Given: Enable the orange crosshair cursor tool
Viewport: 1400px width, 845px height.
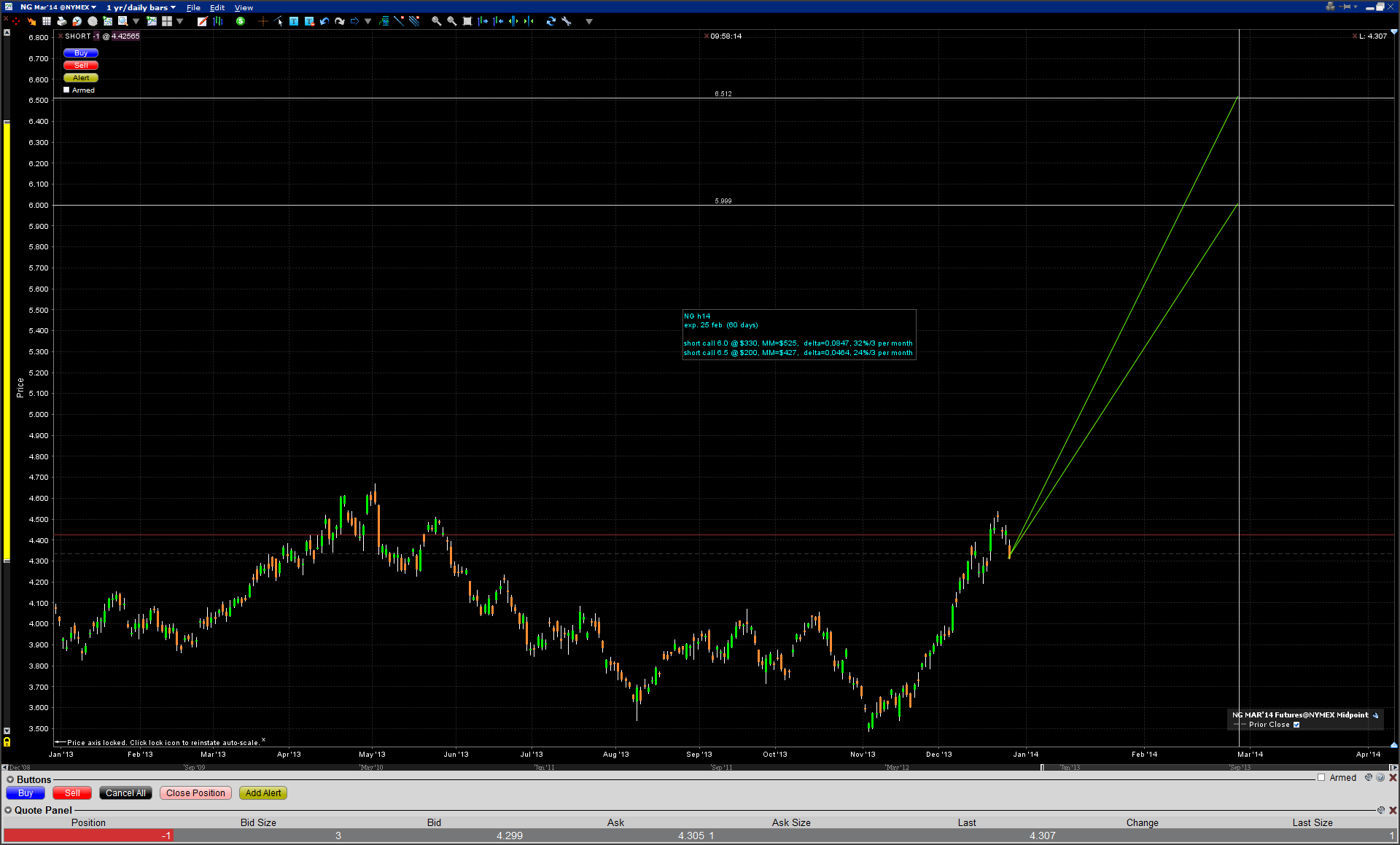Looking at the screenshot, I should (263, 21).
